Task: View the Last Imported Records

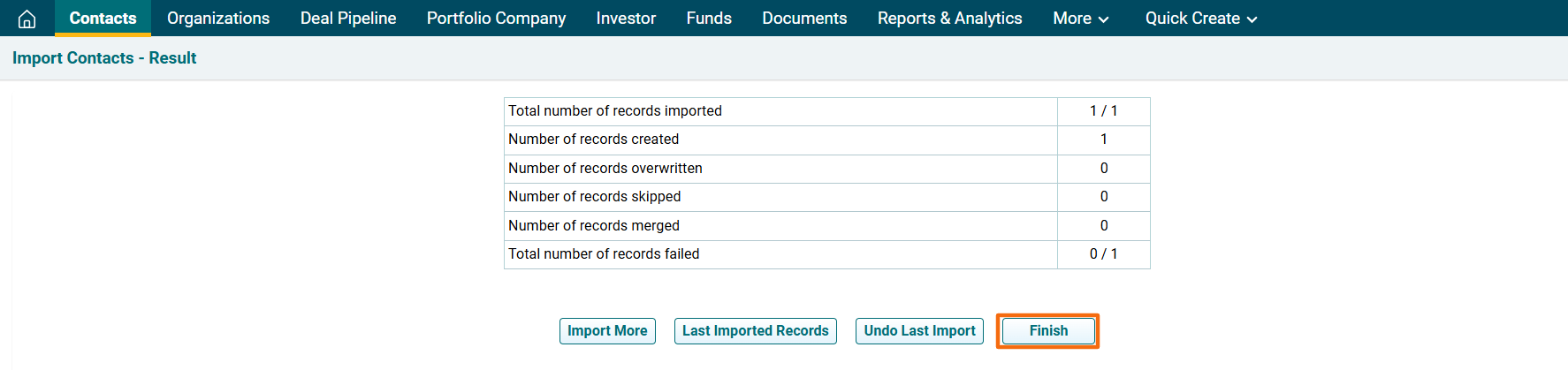Action: (x=755, y=331)
